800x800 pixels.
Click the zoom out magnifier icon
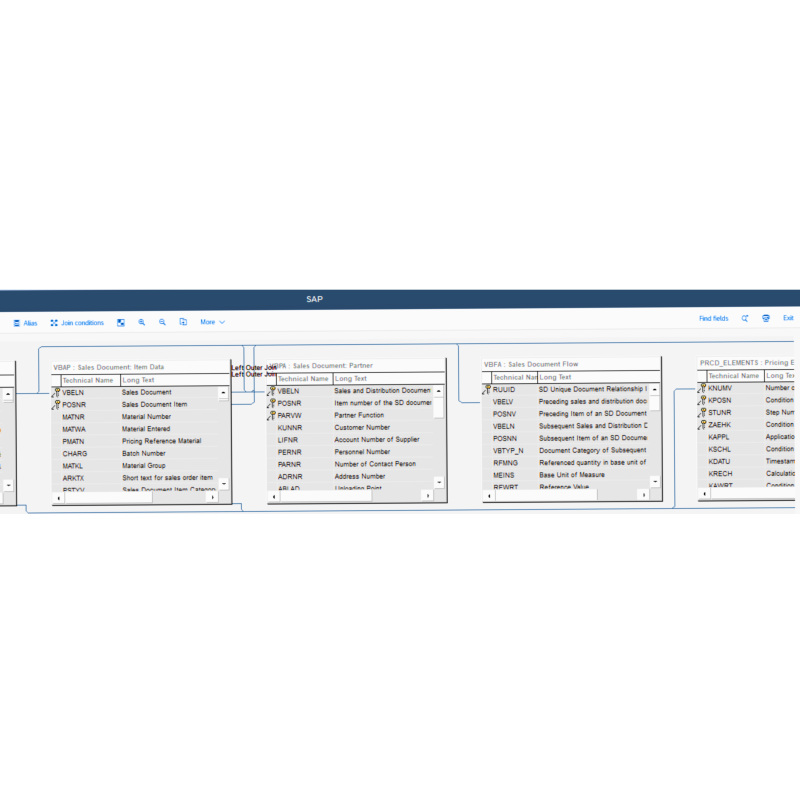pos(162,323)
